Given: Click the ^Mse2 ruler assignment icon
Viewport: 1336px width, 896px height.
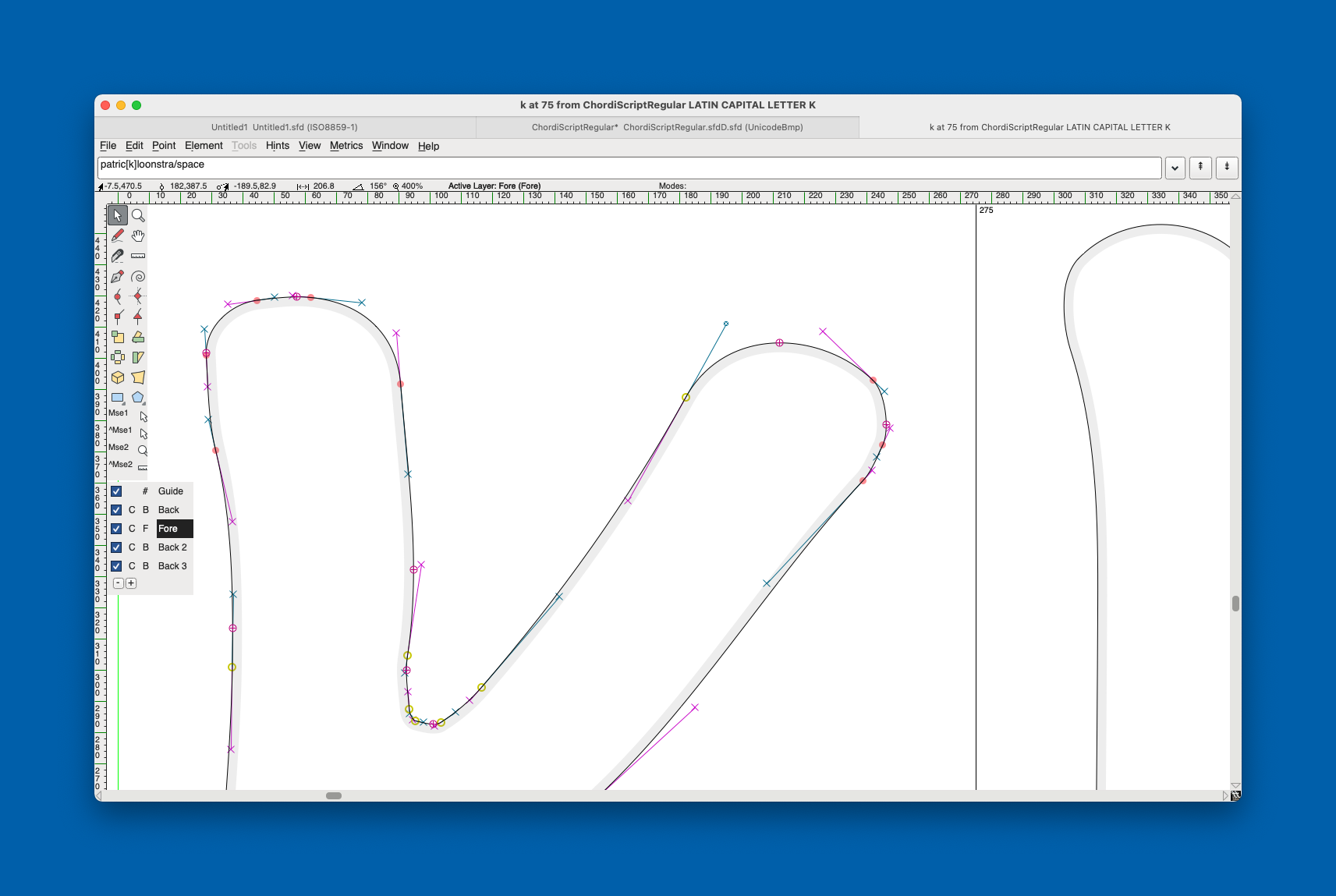Looking at the screenshot, I should [x=143, y=468].
